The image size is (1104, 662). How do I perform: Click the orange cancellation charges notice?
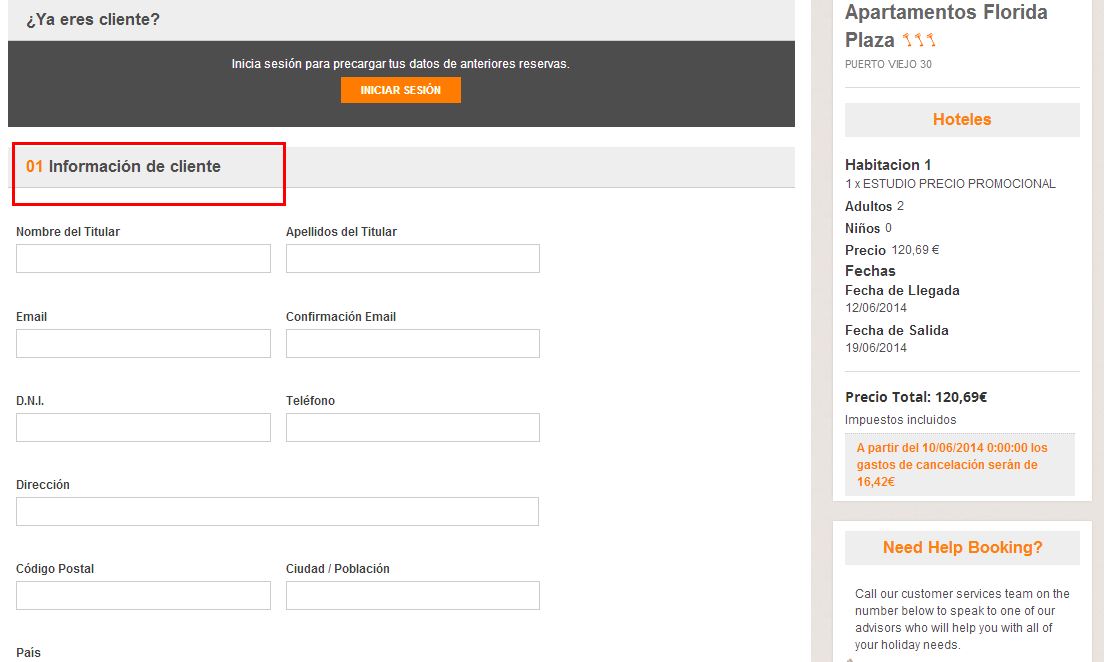click(960, 465)
